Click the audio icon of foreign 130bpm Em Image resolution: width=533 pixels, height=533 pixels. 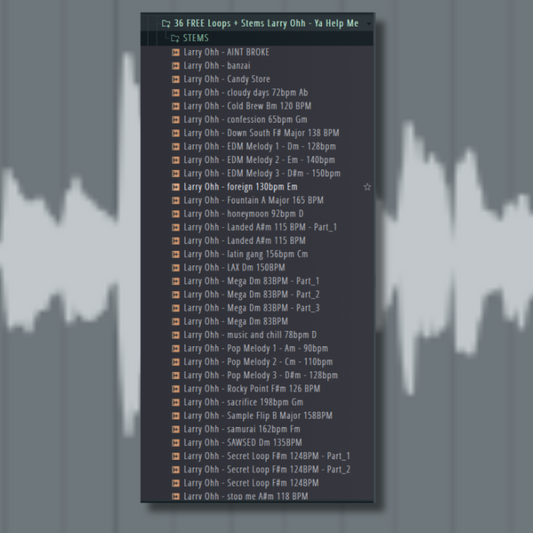[175, 187]
